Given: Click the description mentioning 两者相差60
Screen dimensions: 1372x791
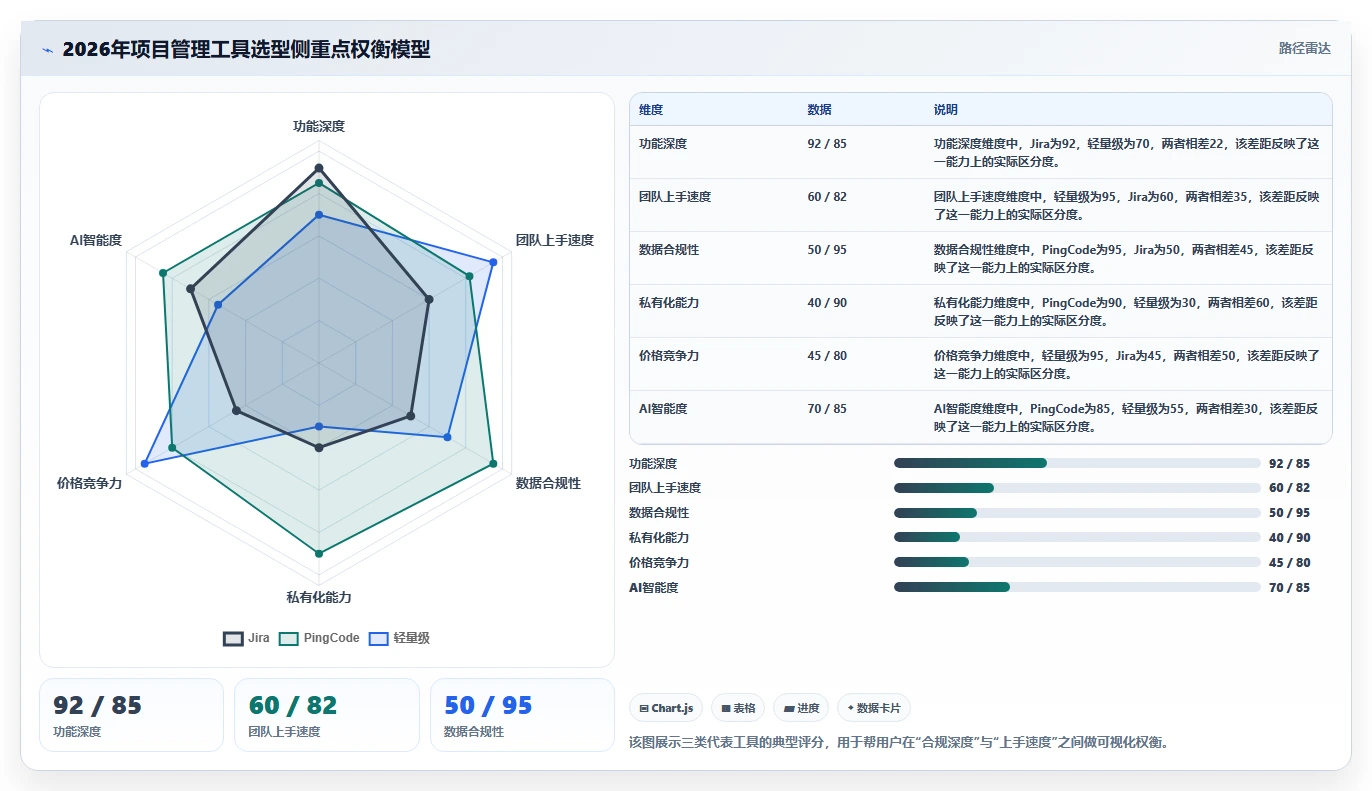Looking at the screenshot, I should point(1126,311).
